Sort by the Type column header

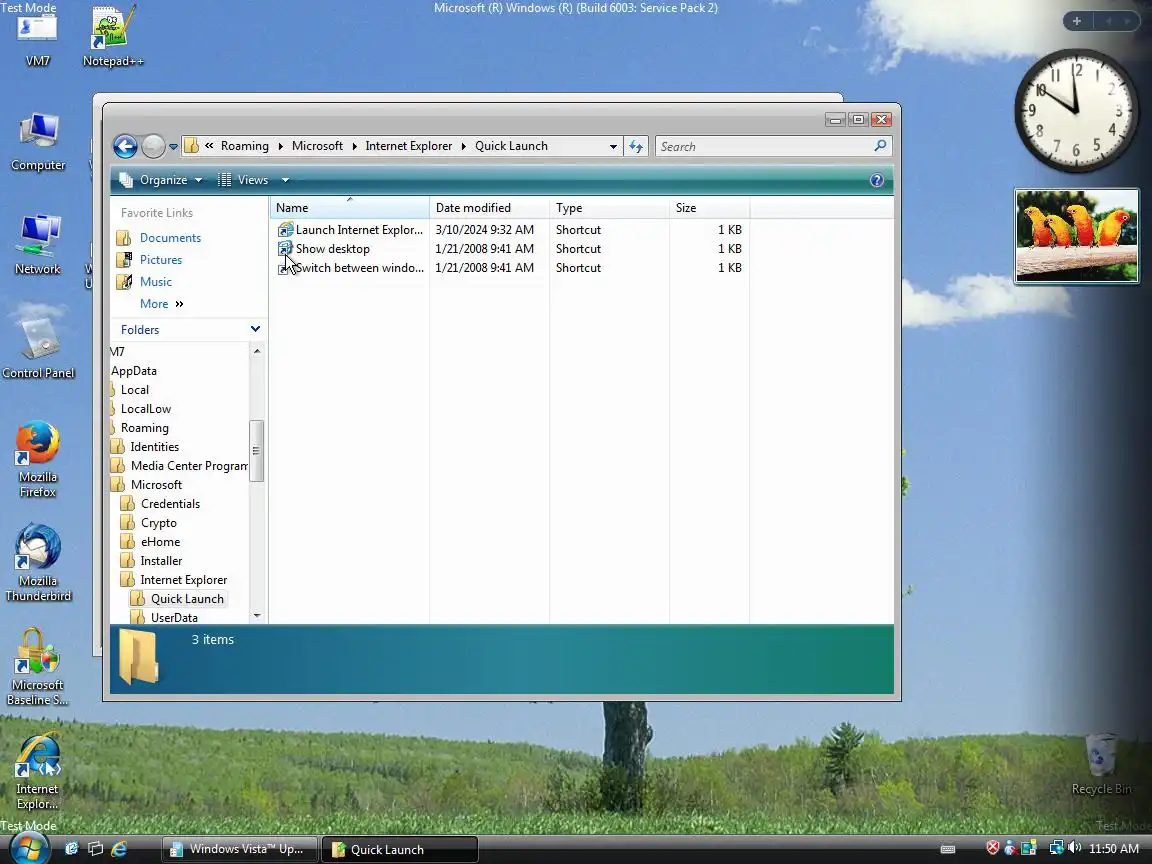[609, 208]
